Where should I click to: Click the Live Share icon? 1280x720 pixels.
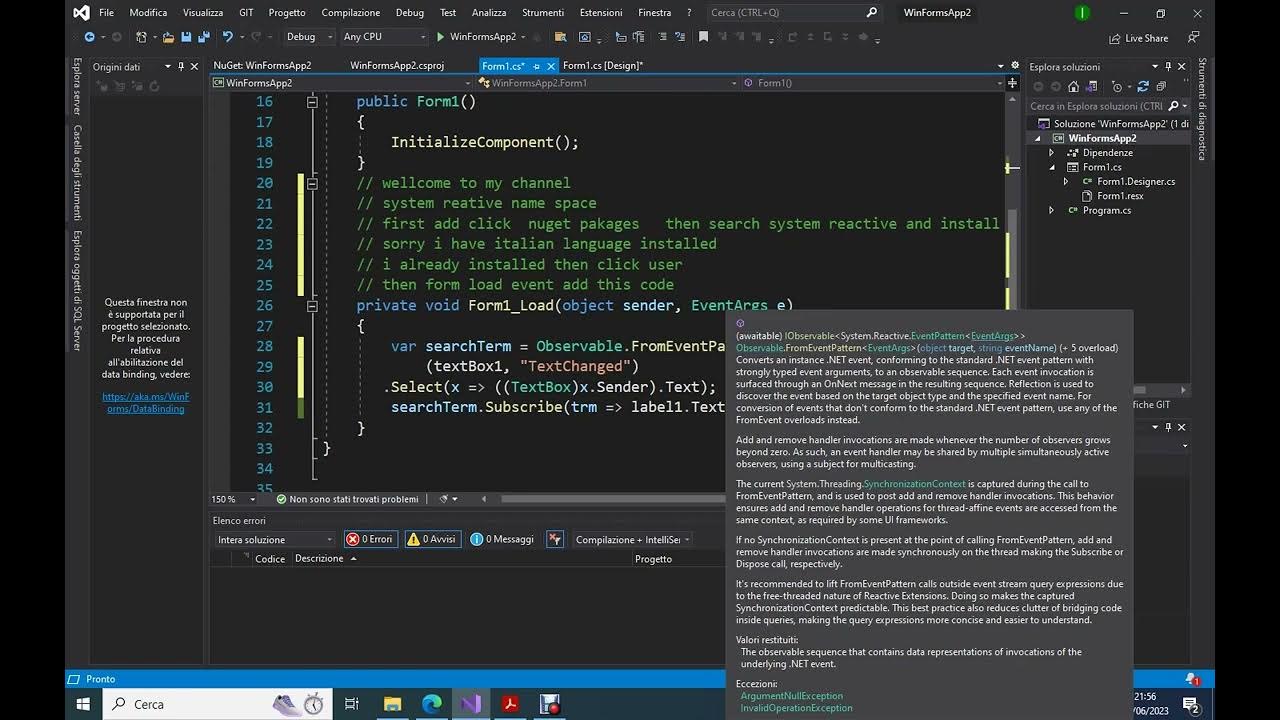(x=1115, y=38)
